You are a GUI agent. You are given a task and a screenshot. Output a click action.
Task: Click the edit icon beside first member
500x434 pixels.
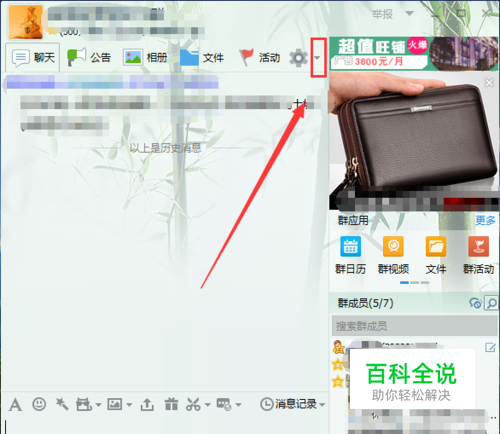click(x=490, y=347)
